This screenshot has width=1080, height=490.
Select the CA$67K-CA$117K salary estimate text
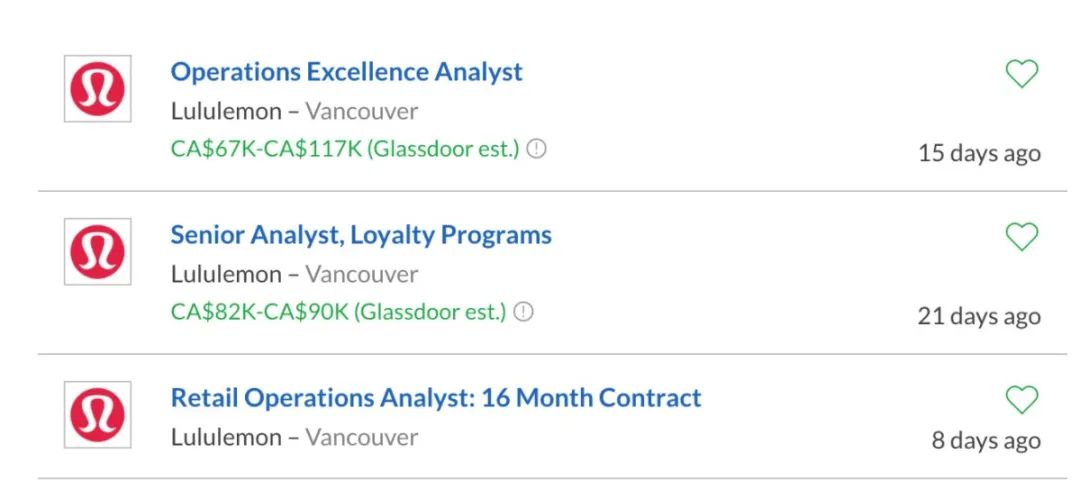345,149
